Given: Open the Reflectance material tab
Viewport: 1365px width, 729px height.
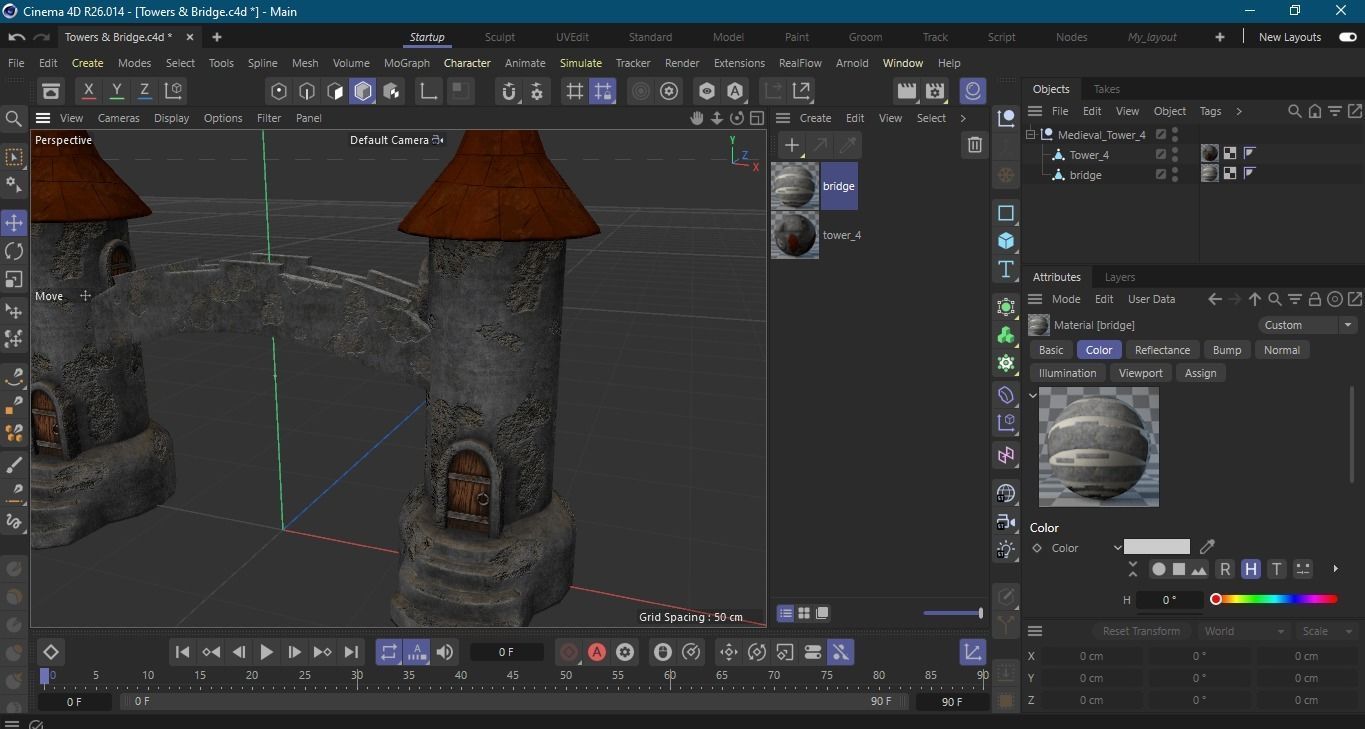Looking at the screenshot, I should coord(1162,350).
